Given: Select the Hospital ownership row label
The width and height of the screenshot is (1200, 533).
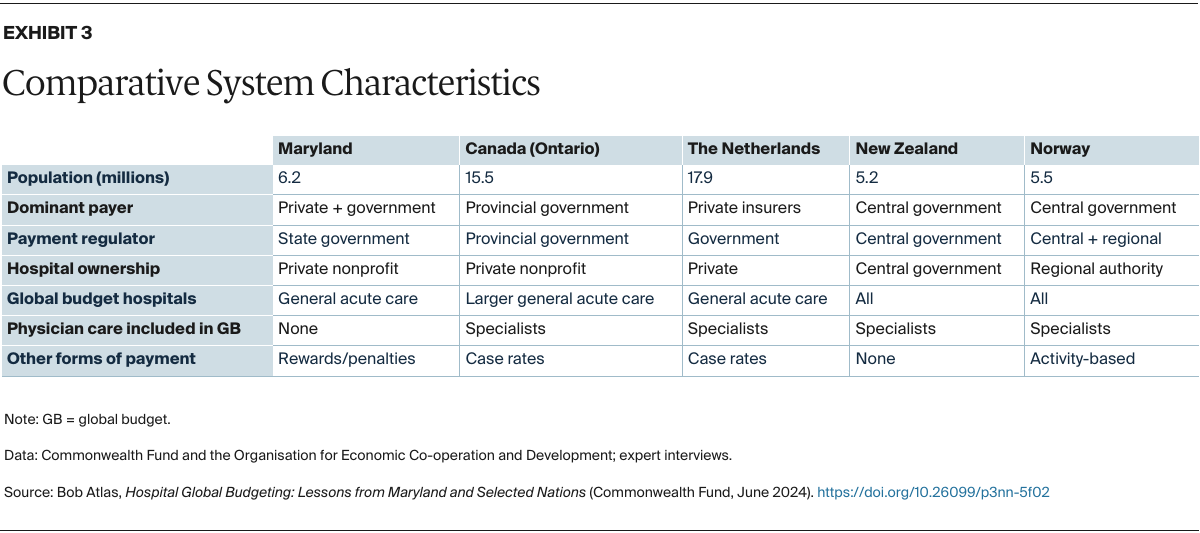Looking at the screenshot, I should 84,268.
